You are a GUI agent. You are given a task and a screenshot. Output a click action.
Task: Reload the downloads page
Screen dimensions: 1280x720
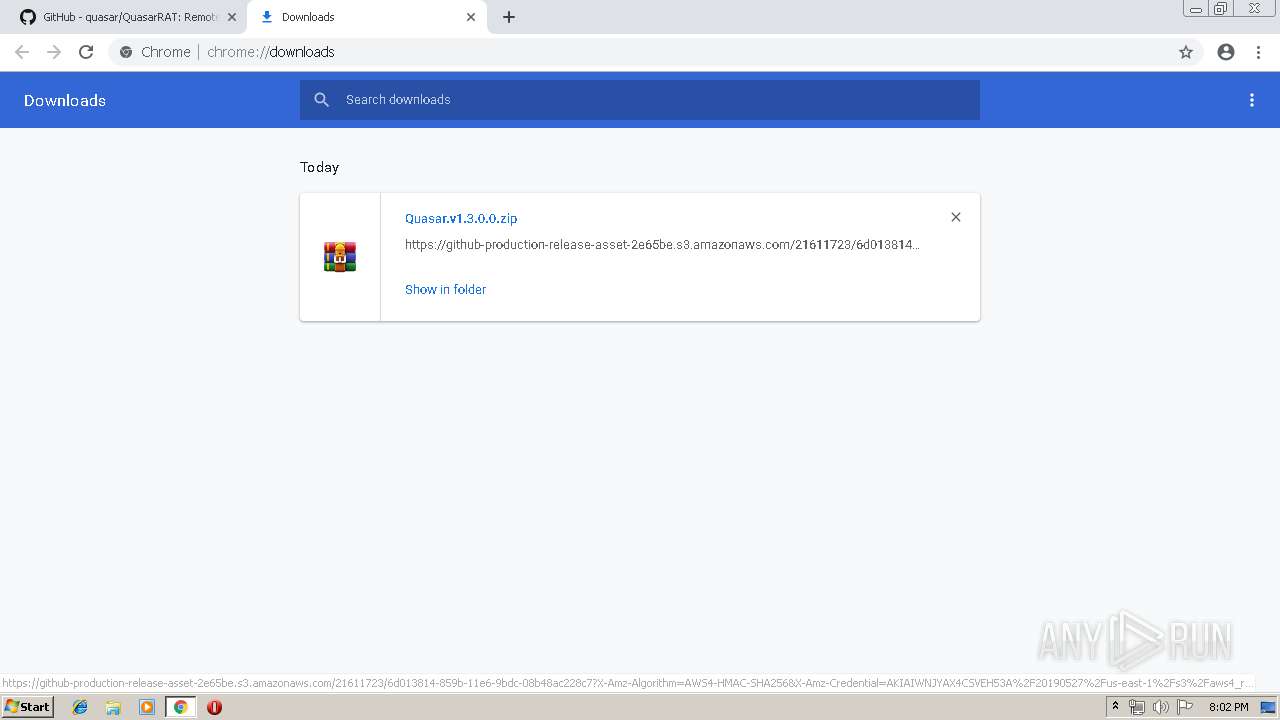click(x=86, y=52)
